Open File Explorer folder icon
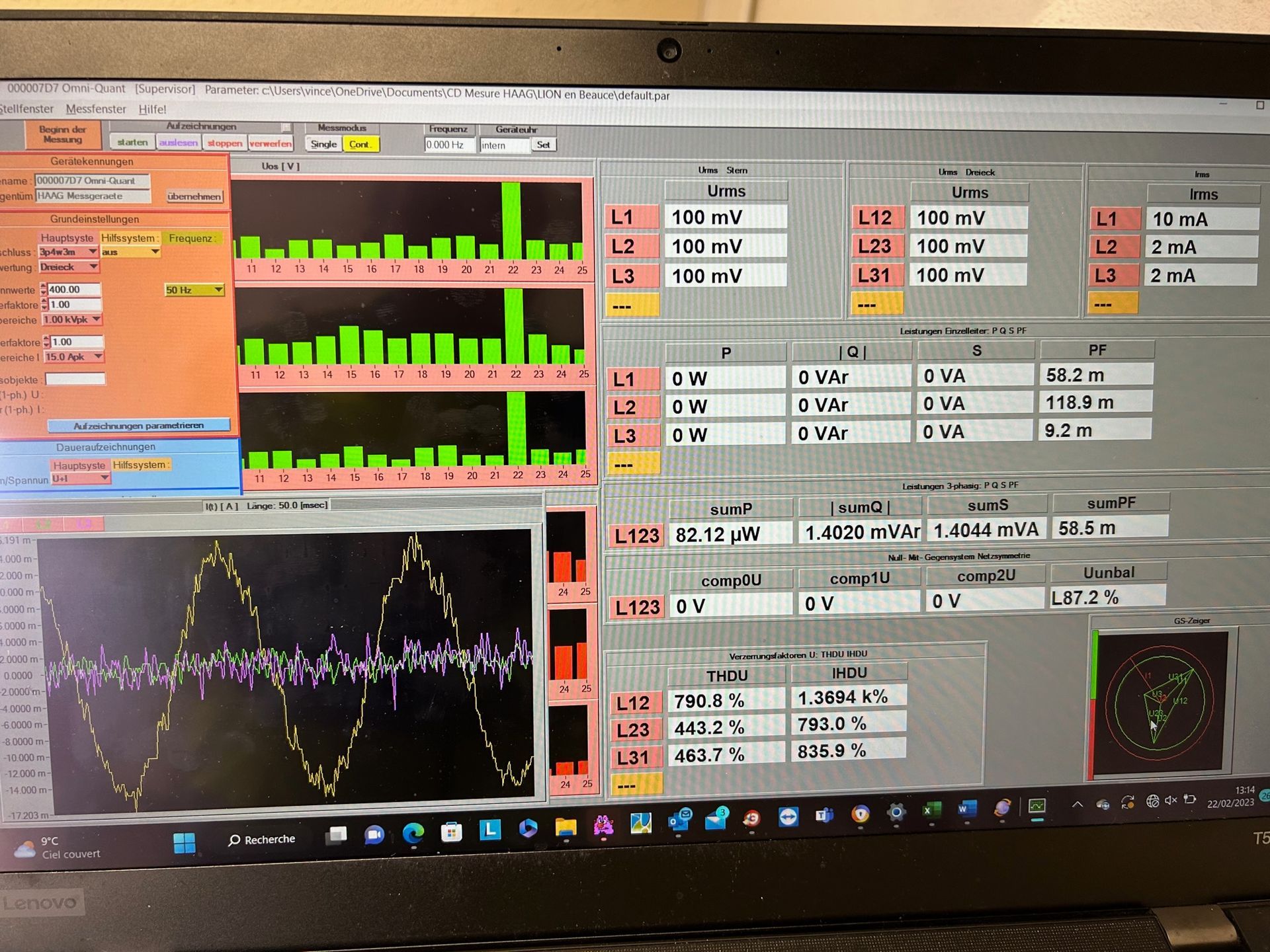This screenshot has width=1270, height=952. click(566, 827)
